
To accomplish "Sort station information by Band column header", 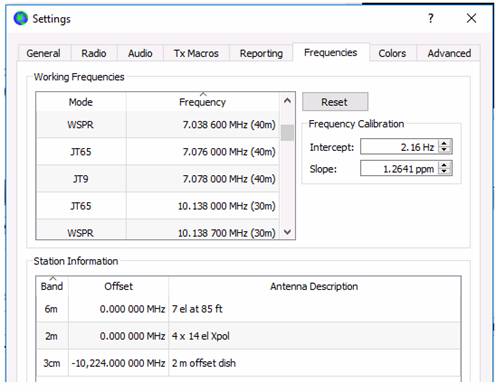I will [x=52, y=286].
